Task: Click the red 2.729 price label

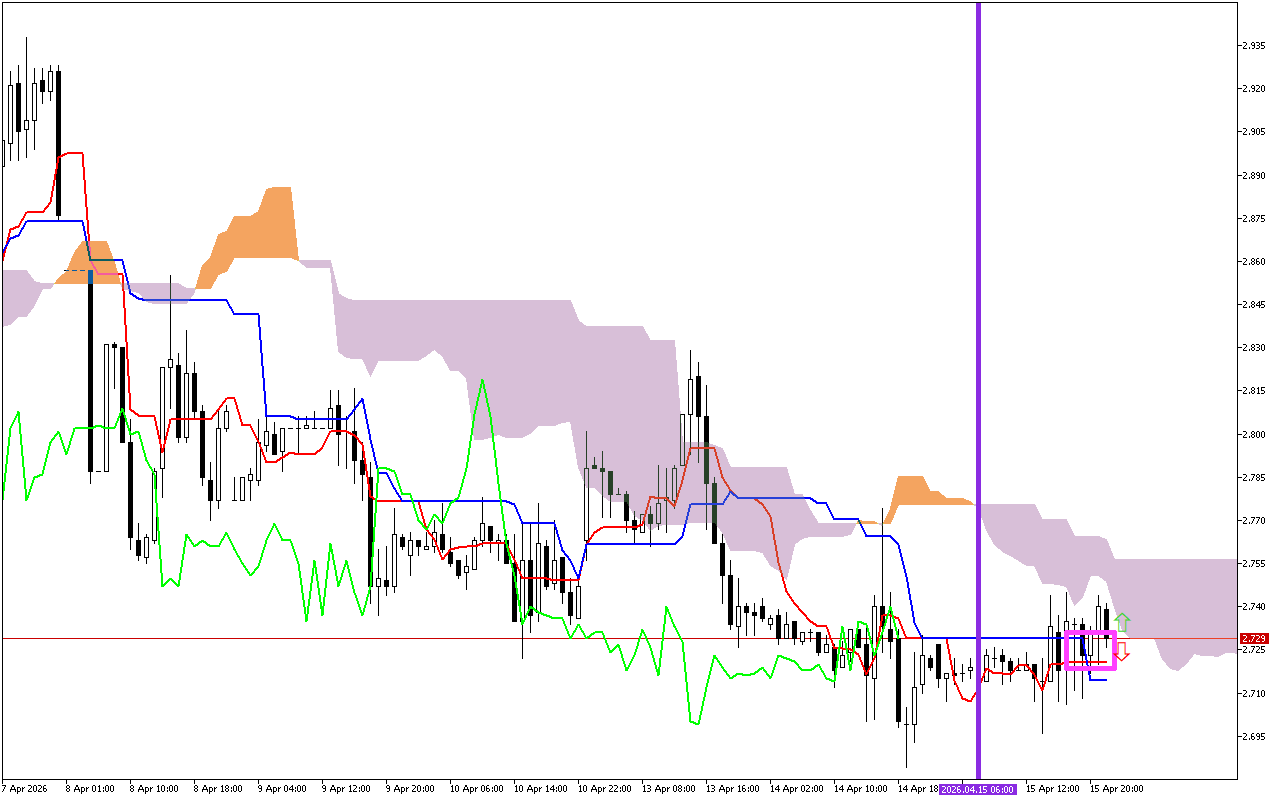Action: tap(1253, 638)
